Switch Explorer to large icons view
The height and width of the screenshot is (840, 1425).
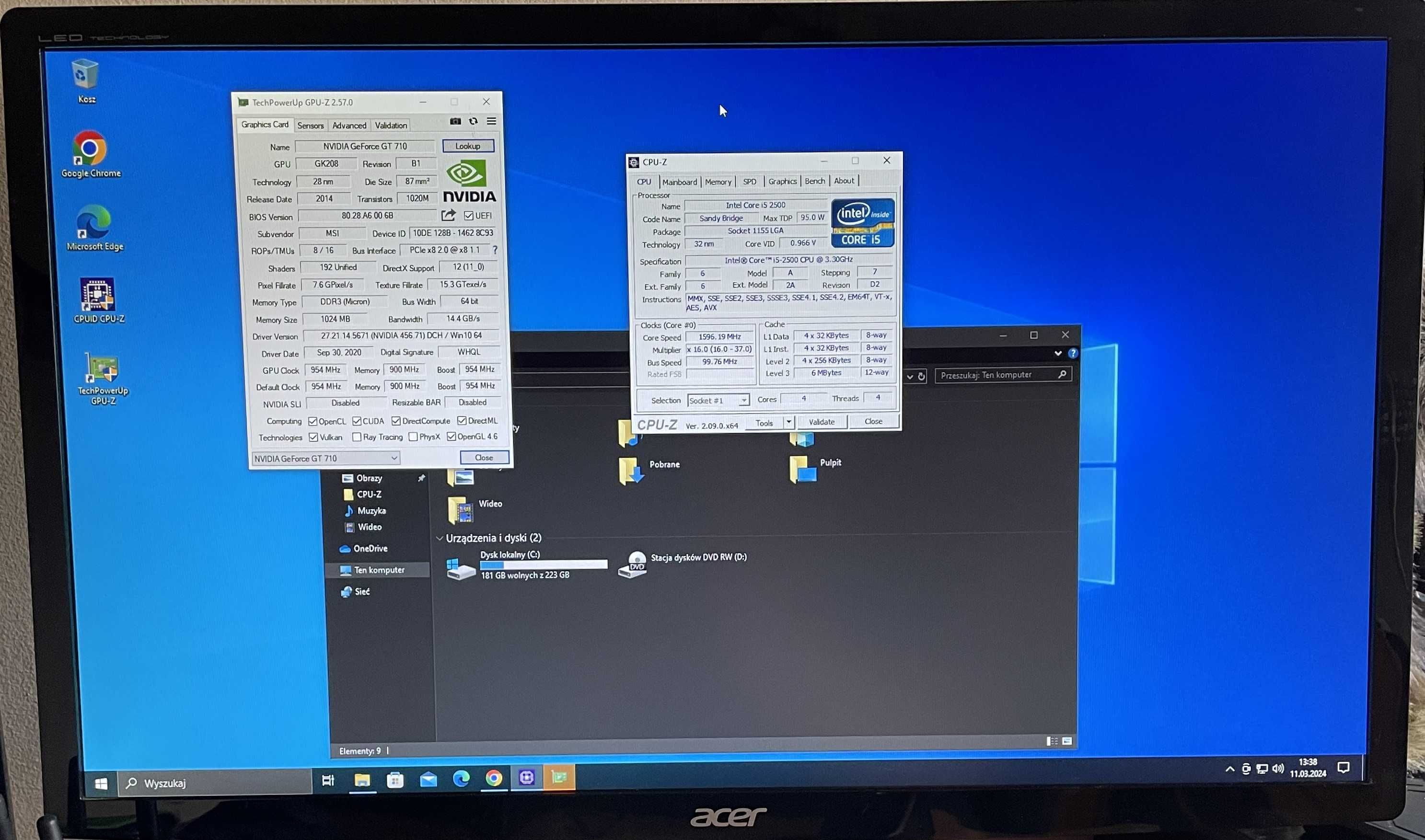click(1067, 741)
